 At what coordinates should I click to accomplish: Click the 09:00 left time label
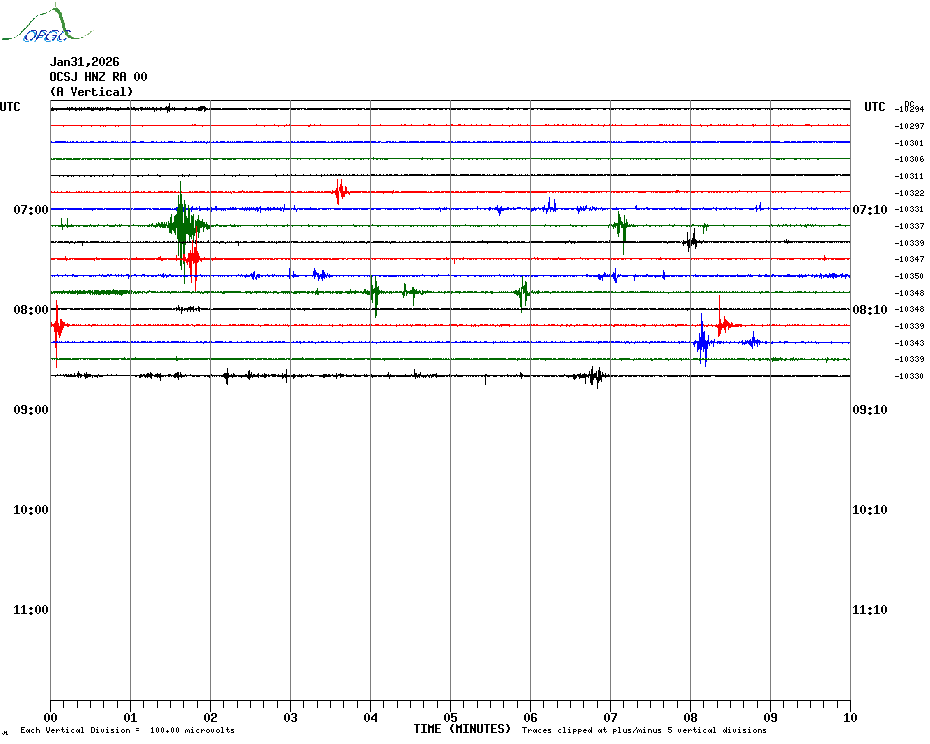pos(30,409)
